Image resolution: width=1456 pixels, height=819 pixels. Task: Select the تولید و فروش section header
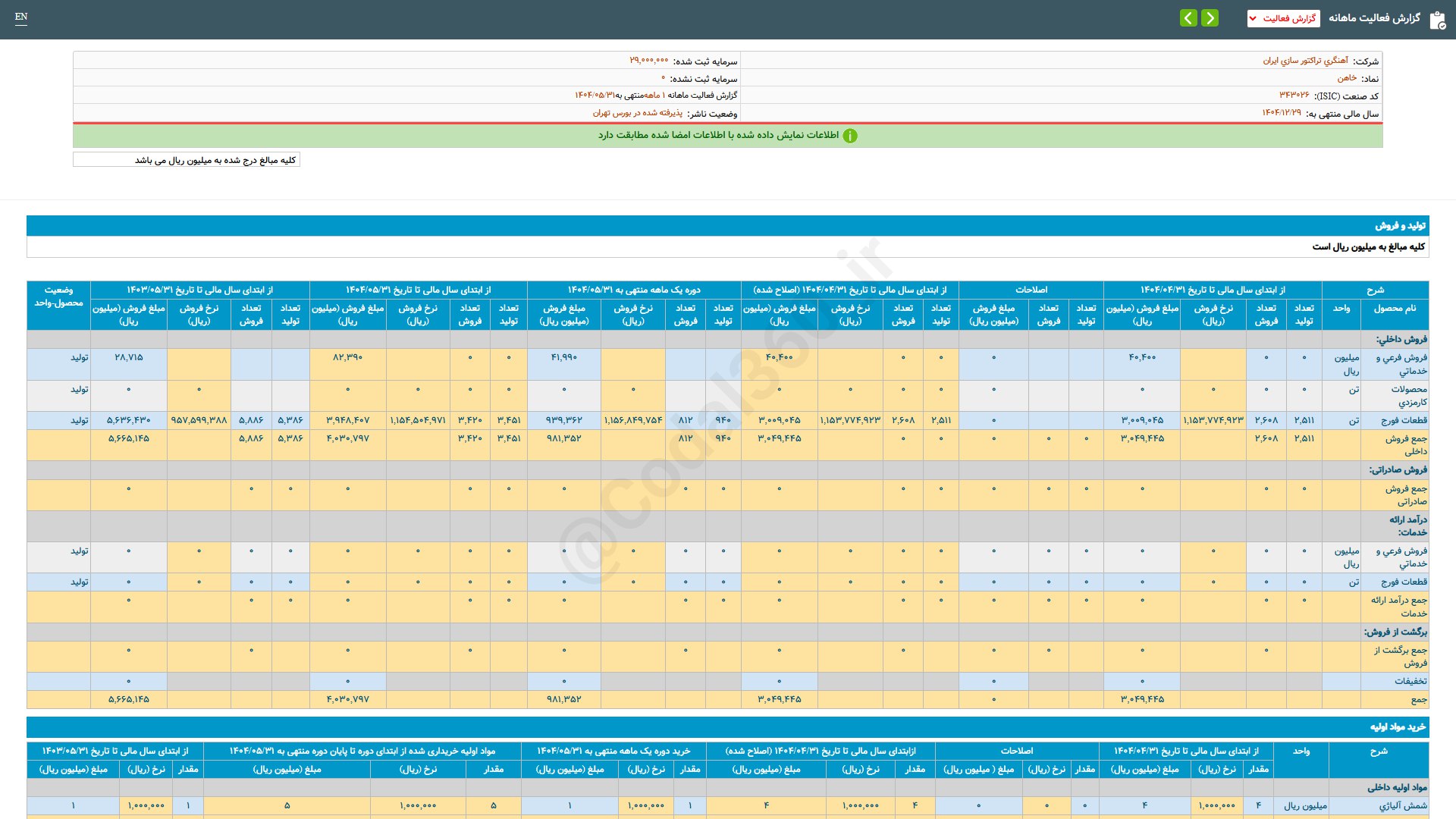click(x=1400, y=226)
